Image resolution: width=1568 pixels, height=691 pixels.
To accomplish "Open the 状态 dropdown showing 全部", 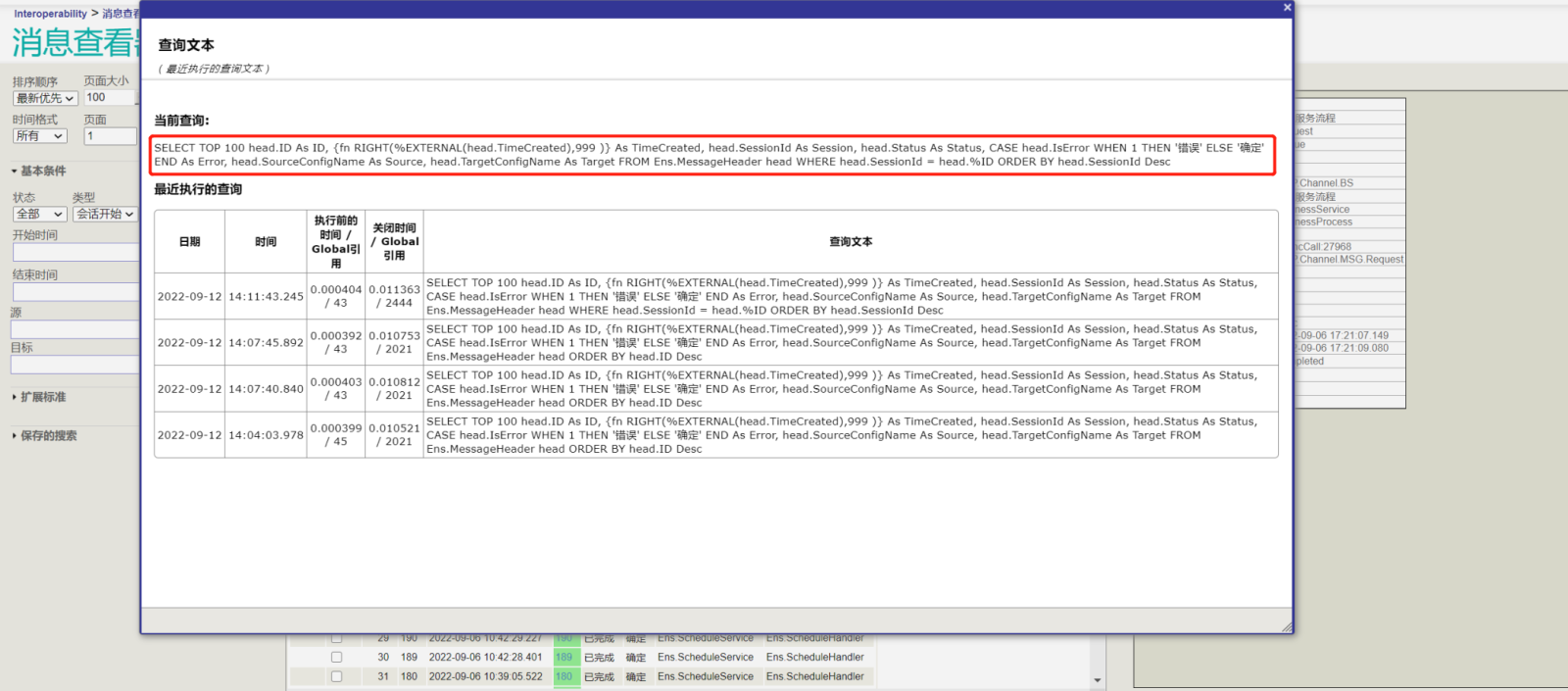I will coord(39,214).
